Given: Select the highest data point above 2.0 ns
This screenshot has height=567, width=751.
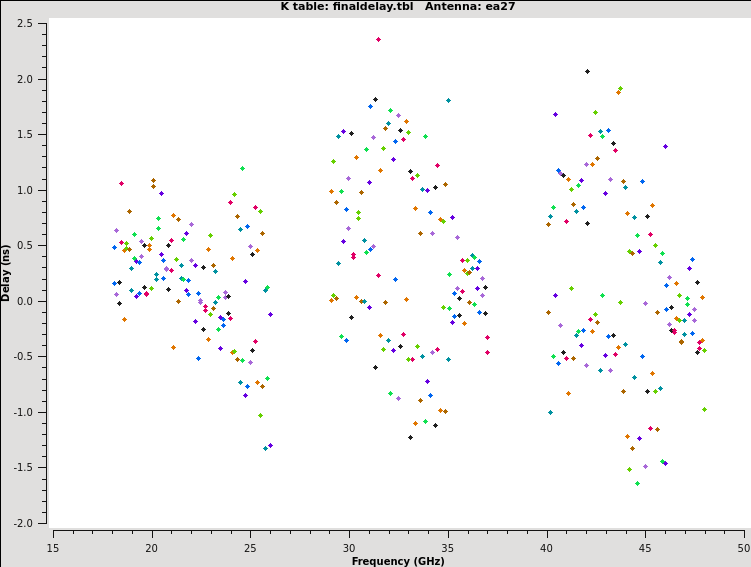Looking at the screenshot, I should coord(378,40).
